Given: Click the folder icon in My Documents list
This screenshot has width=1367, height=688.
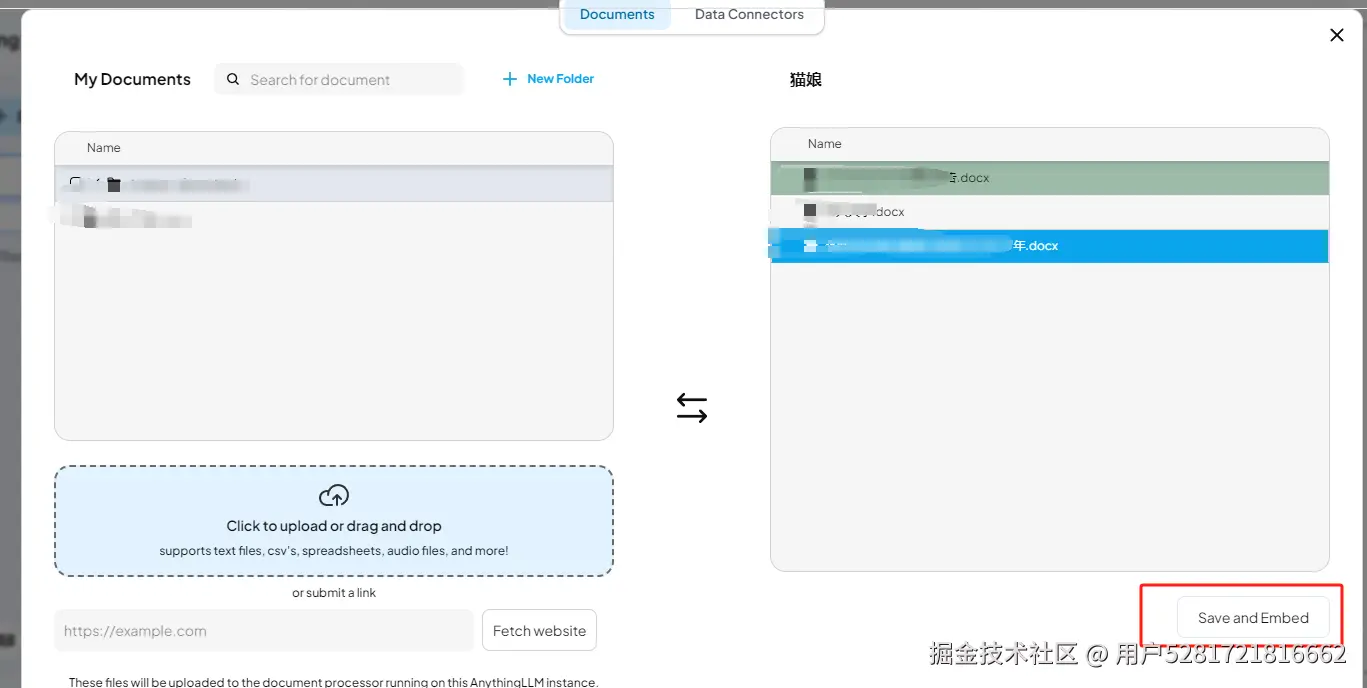Looking at the screenshot, I should 113,185.
